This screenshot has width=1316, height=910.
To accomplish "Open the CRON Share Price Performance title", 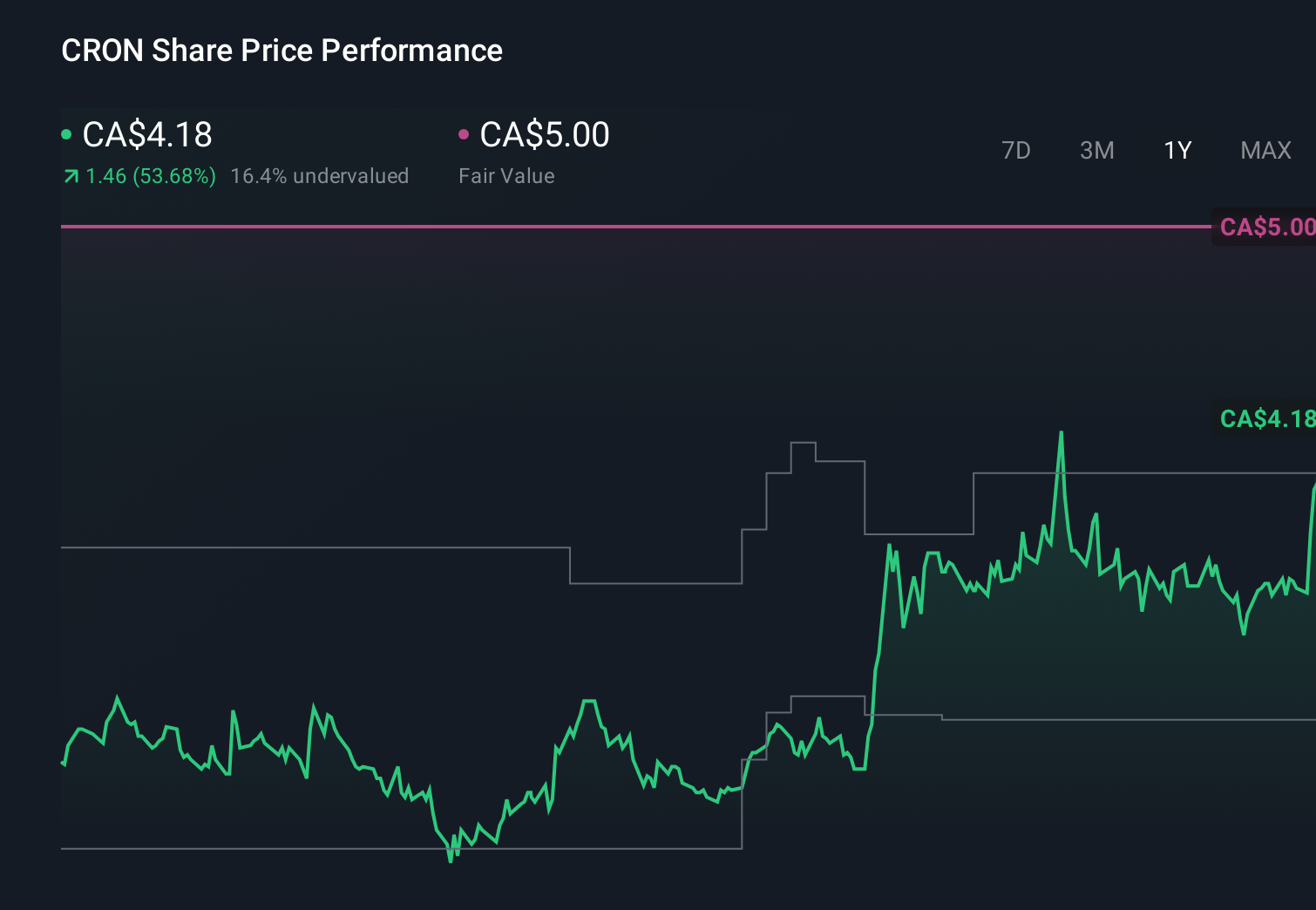I will click(x=281, y=51).
